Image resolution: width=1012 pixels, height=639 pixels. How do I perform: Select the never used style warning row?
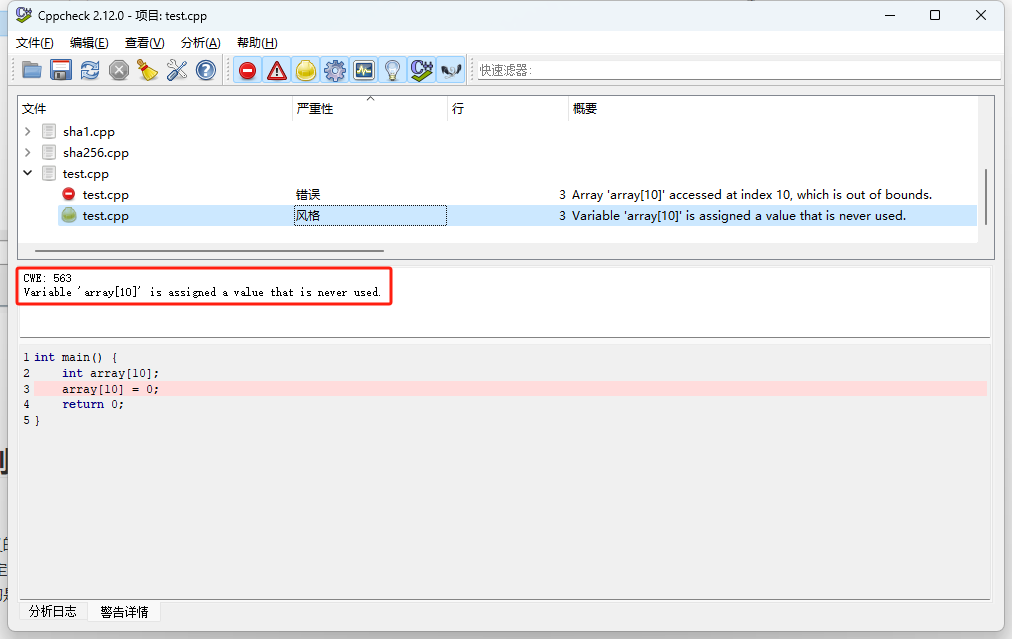(517, 216)
